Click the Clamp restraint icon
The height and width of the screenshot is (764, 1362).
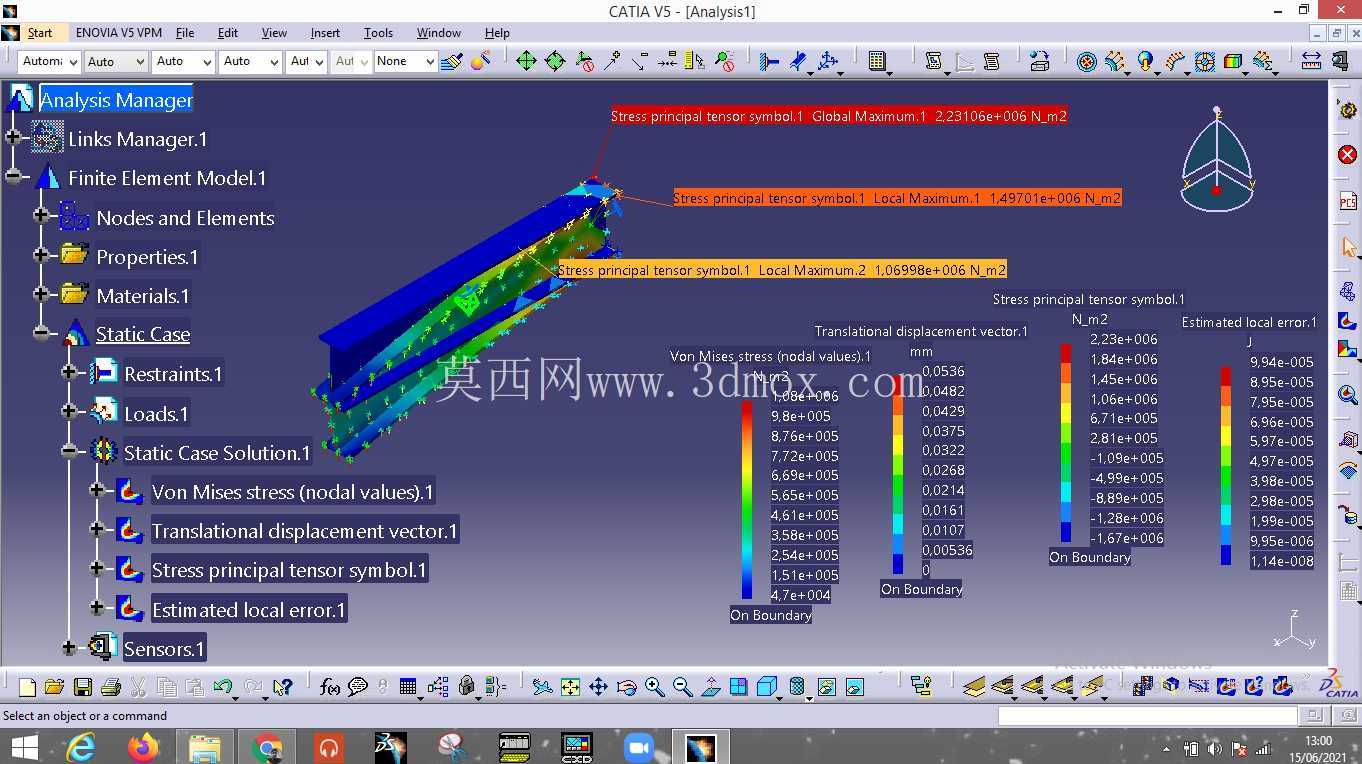click(x=769, y=61)
